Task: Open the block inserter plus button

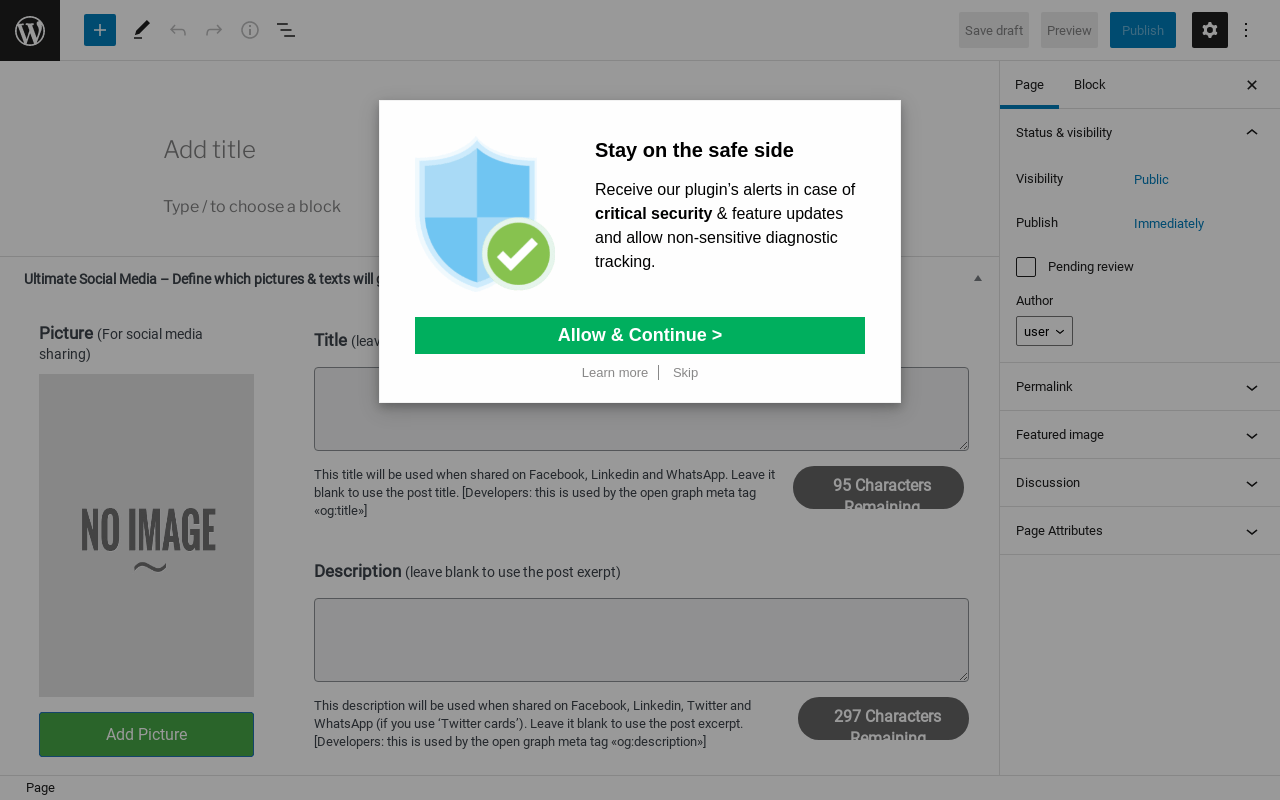Action: pos(100,30)
